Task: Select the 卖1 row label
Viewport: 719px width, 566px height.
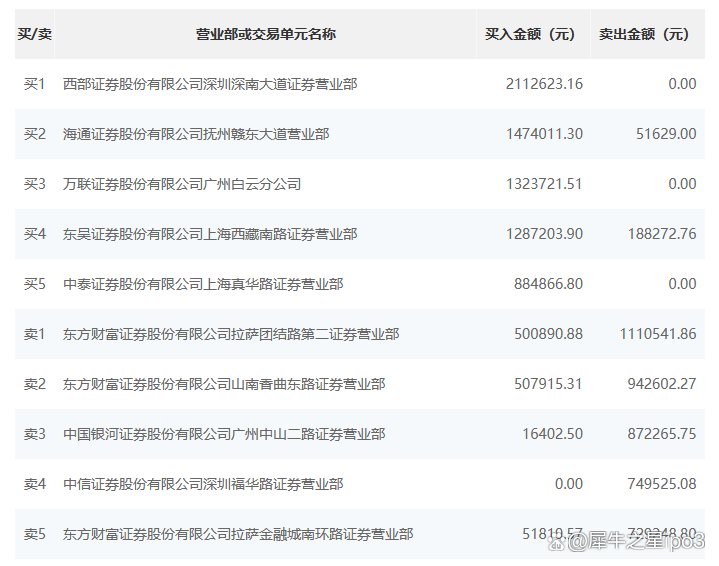Action: [35, 334]
